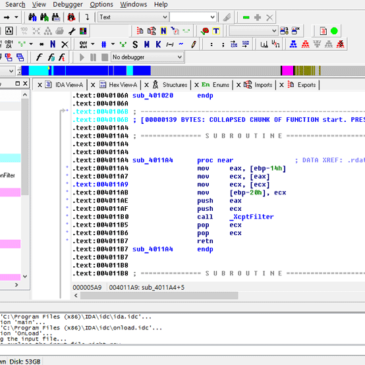
Task: Click the red flower icon
Action: tap(205, 31)
